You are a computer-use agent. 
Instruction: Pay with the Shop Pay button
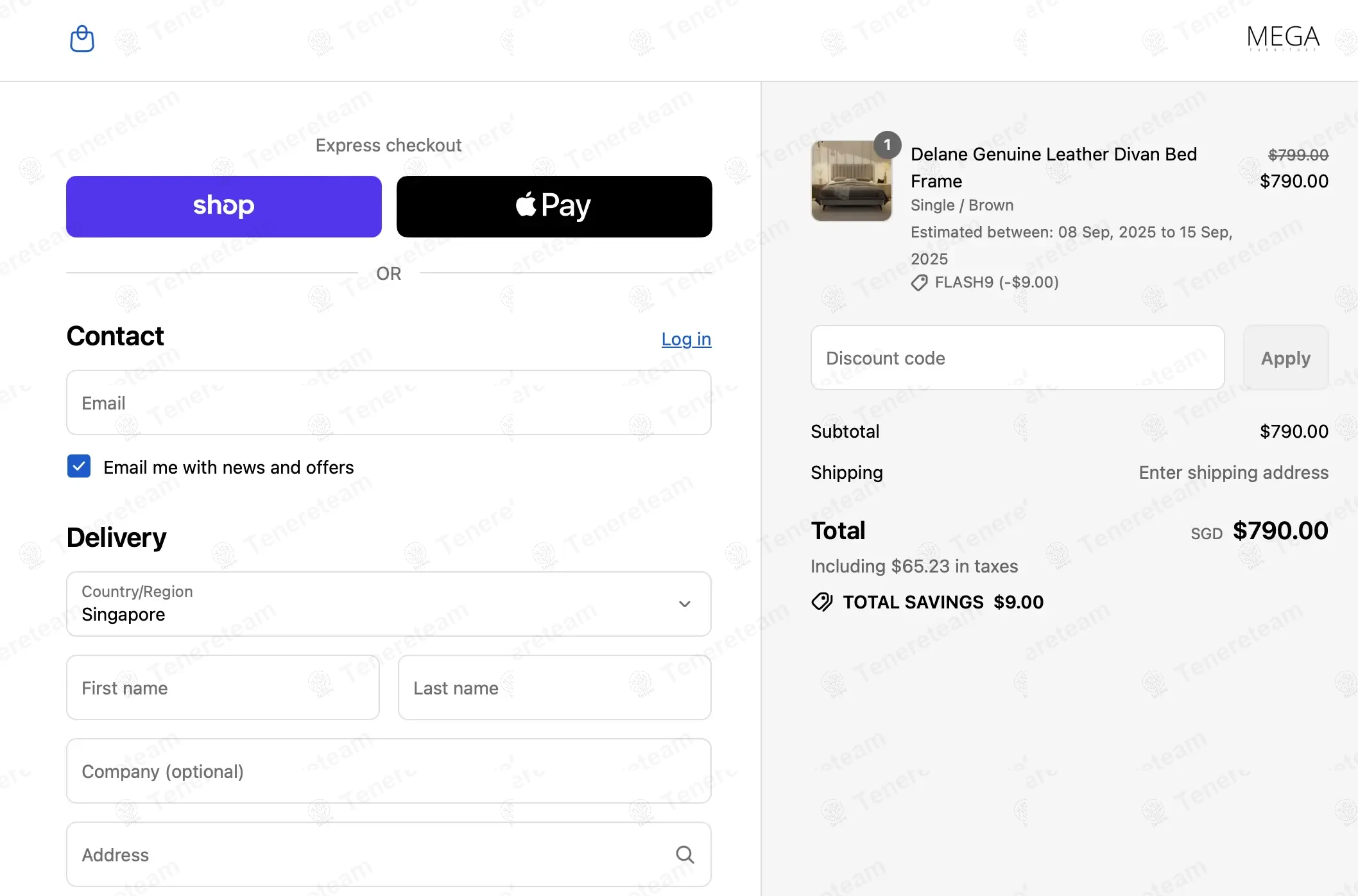224,207
